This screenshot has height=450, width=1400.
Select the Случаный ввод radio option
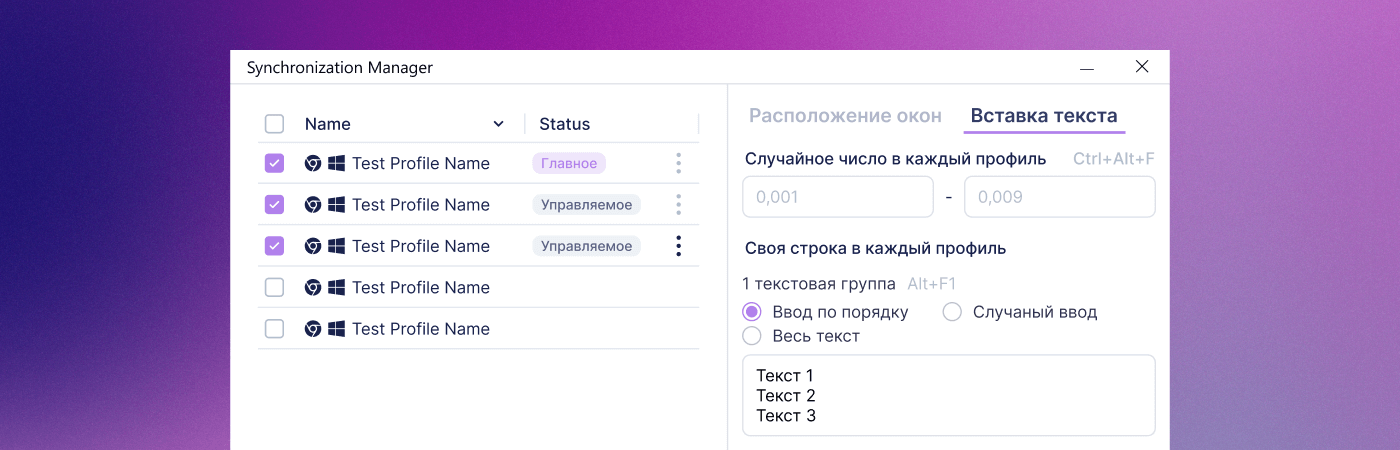952,312
